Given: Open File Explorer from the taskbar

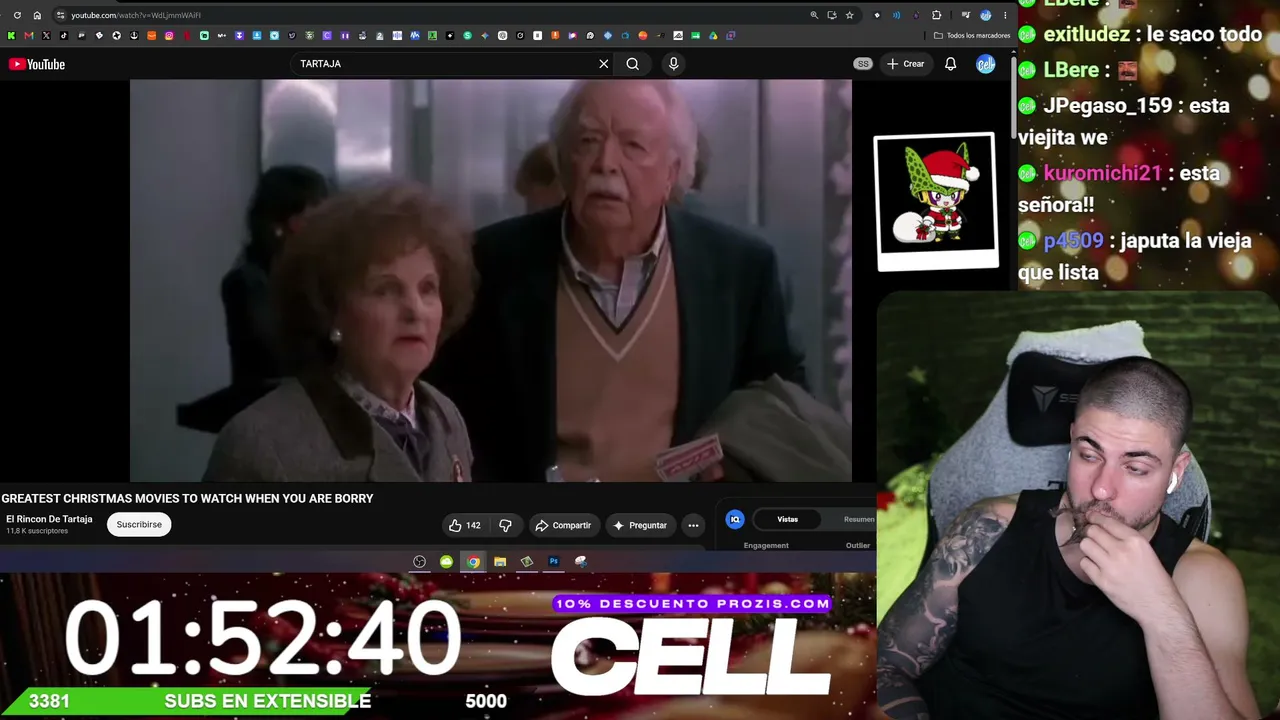Looking at the screenshot, I should [500, 562].
